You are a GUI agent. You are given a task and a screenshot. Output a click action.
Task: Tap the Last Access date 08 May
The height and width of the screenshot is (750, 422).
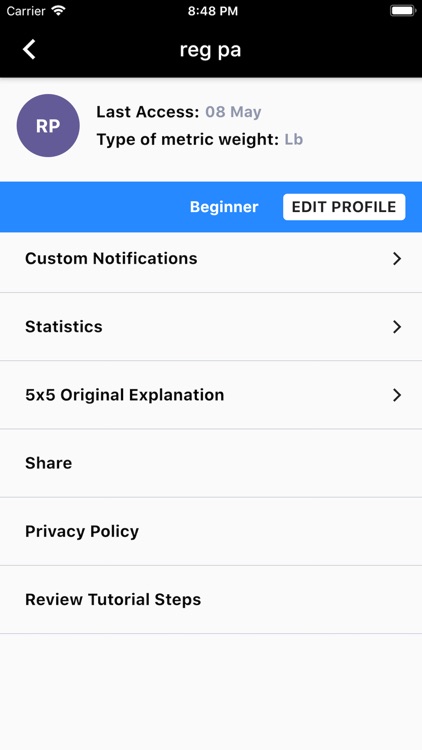(233, 112)
